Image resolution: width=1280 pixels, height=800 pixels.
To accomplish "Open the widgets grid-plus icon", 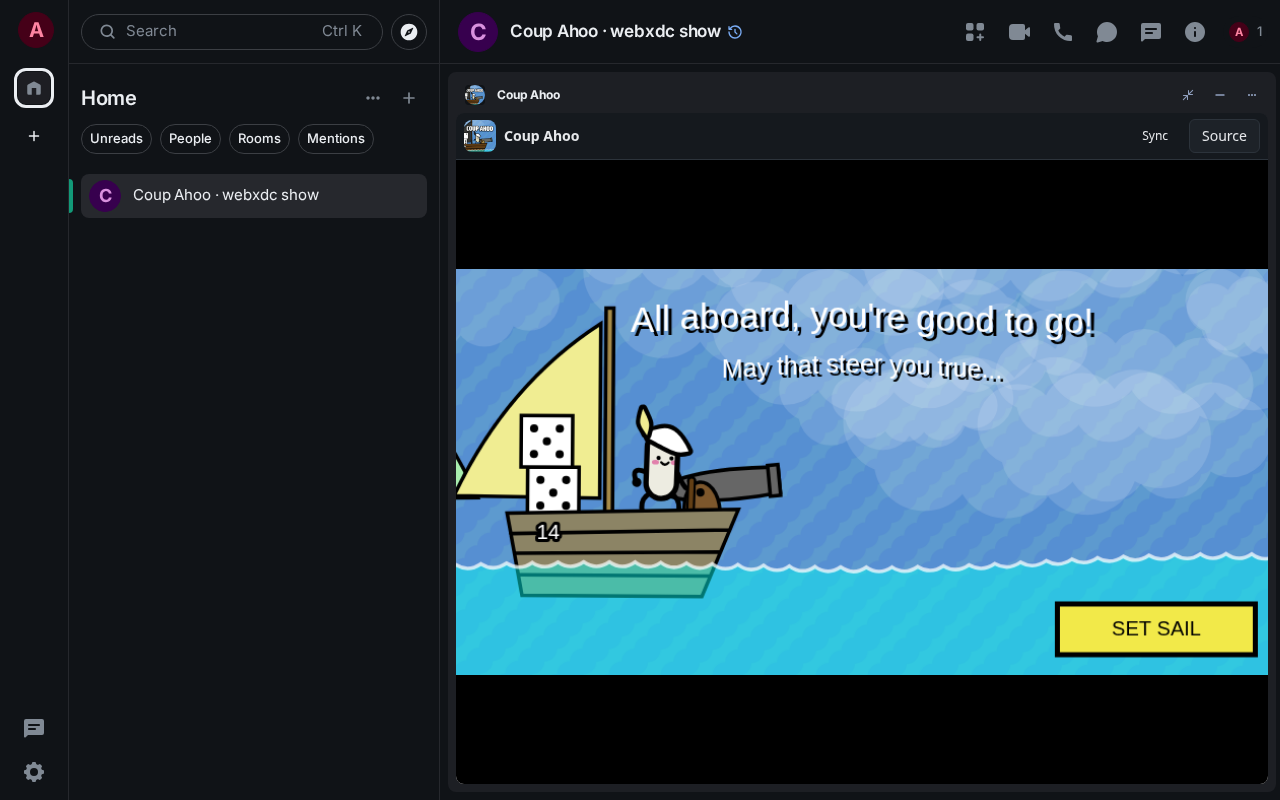I will click(x=975, y=32).
